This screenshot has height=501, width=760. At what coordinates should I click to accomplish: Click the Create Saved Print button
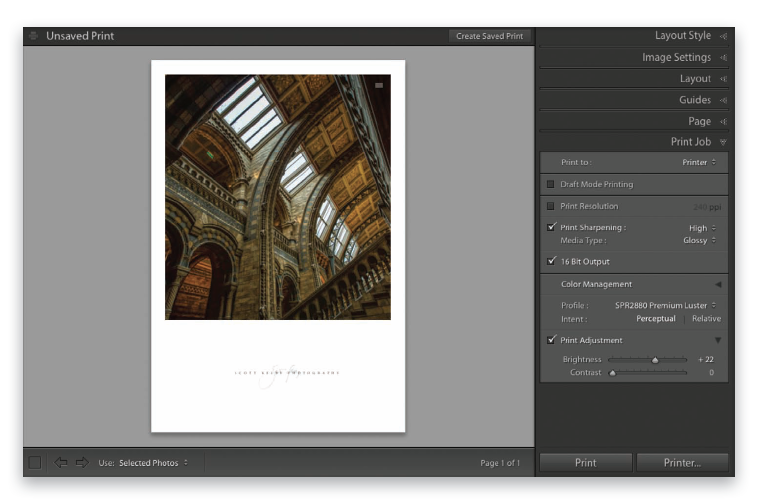click(x=489, y=36)
